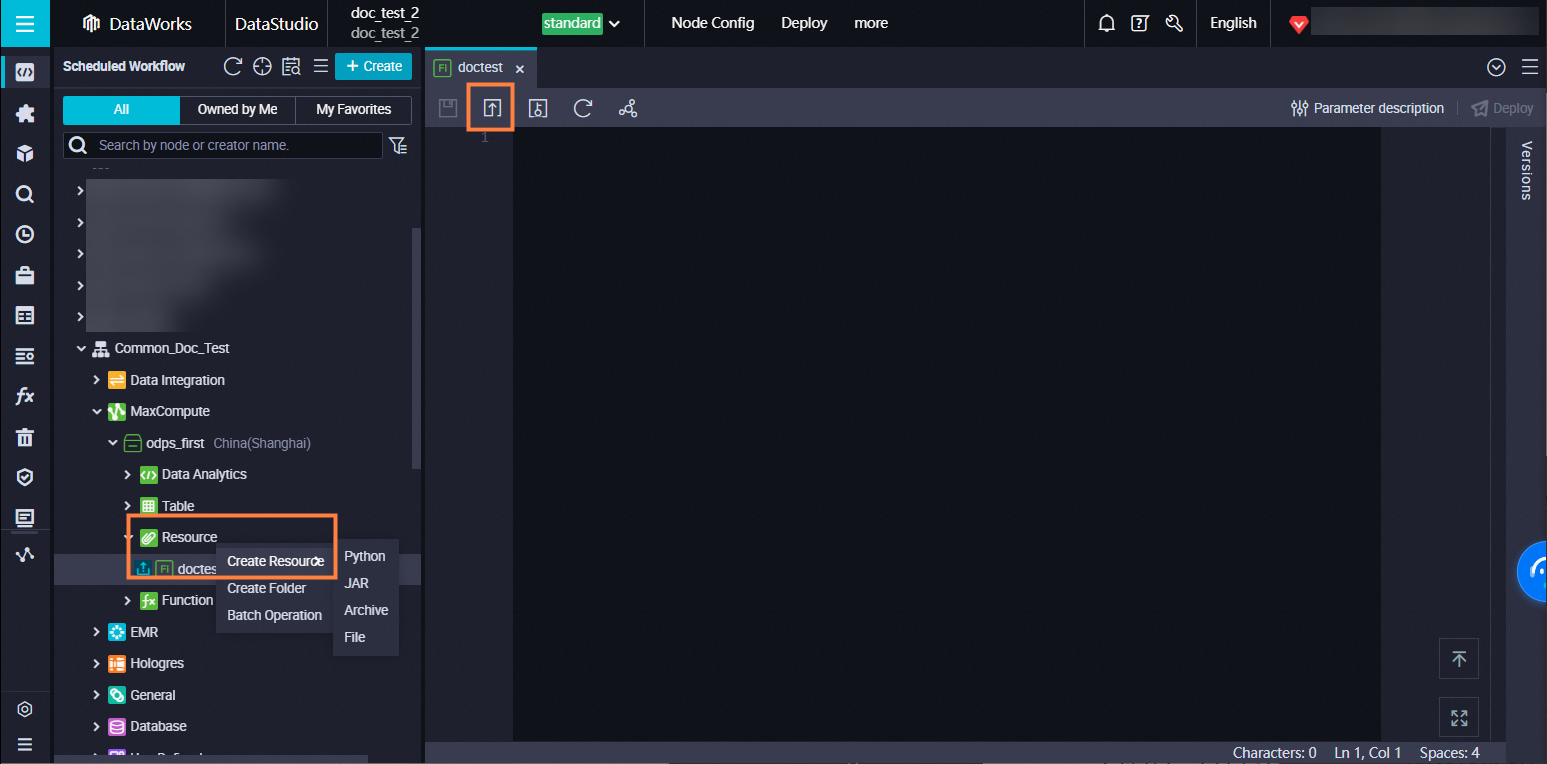Switch to the My Favorites tab
This screenshot has height=764, width=1547.
[x=353, y=109]
